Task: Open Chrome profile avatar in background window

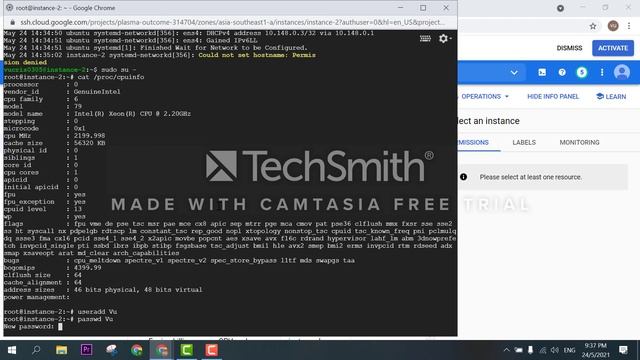Action: 613,26
